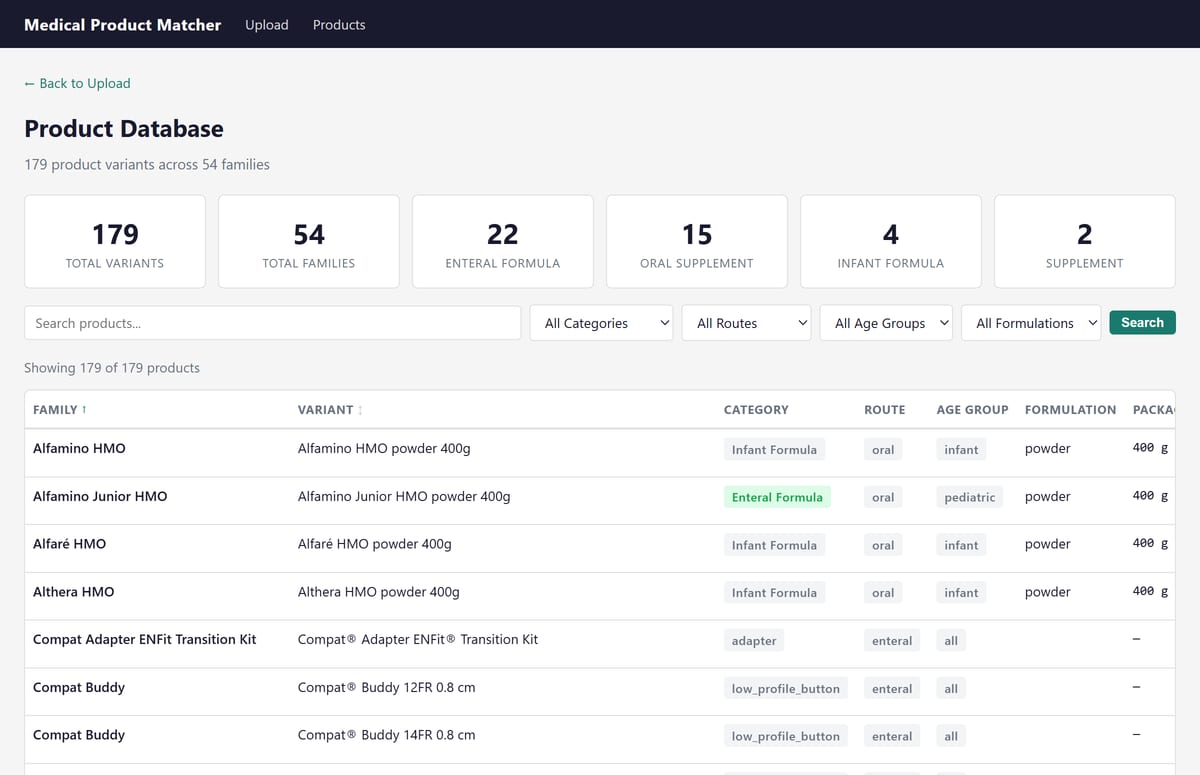
Task: Select the 54 Total Families card
Action: click(309, 242)
